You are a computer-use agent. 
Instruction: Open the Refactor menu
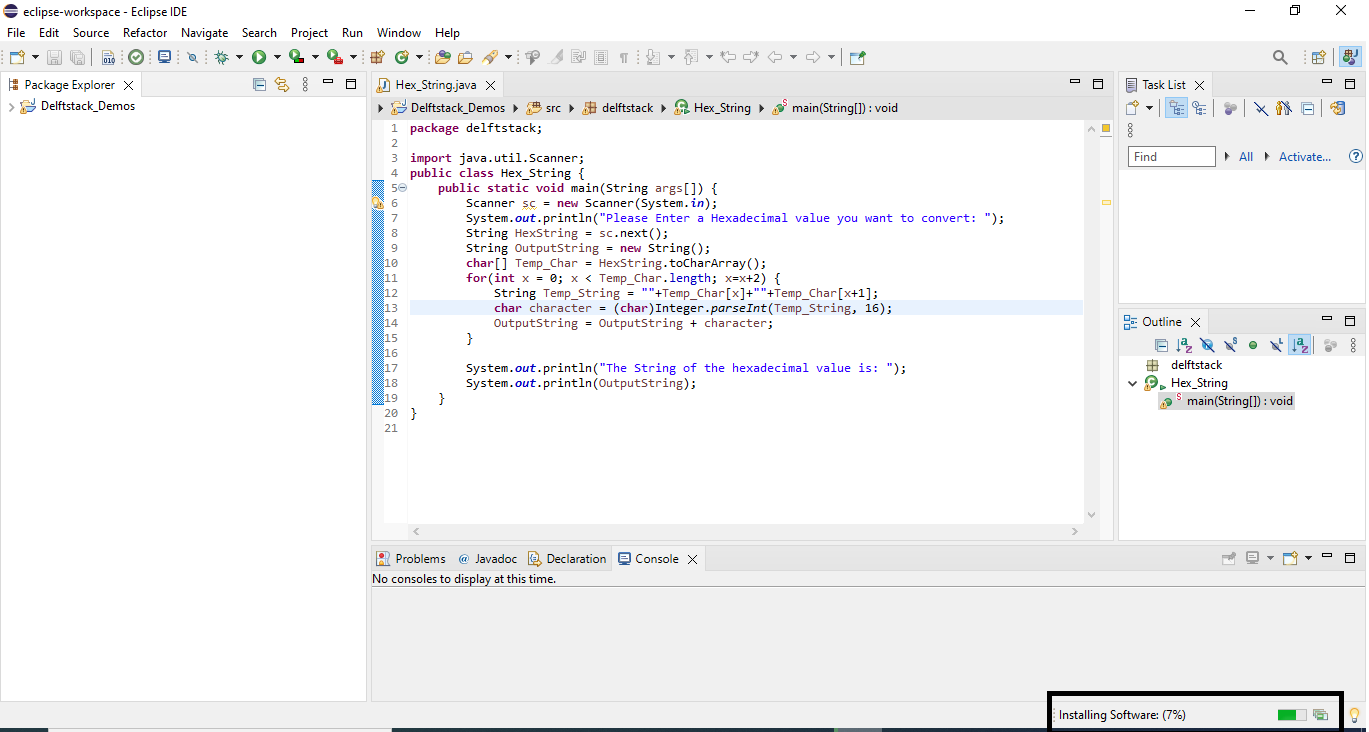tap(145, 33)
